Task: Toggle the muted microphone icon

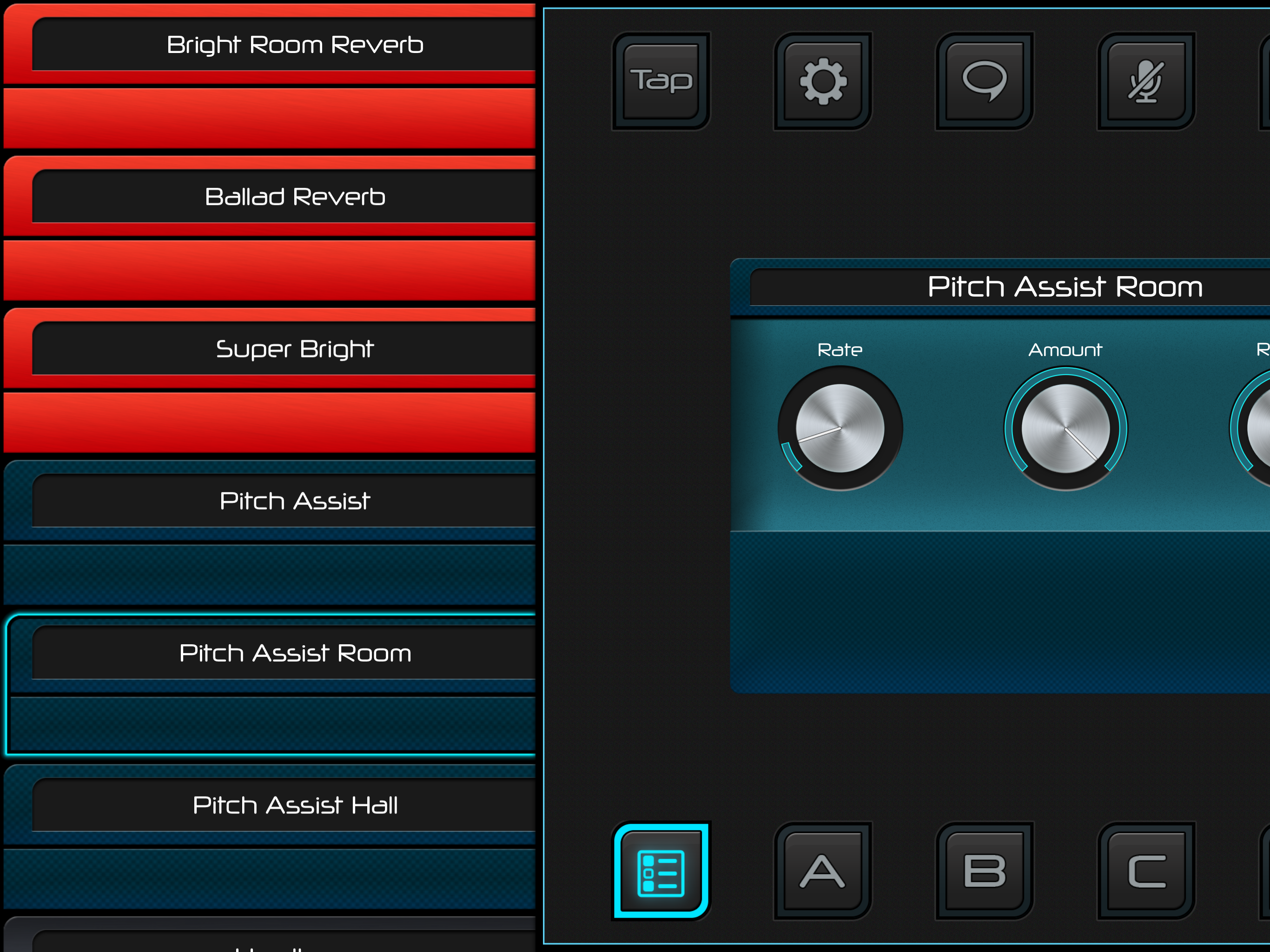Action: (x=1146, y=81)
